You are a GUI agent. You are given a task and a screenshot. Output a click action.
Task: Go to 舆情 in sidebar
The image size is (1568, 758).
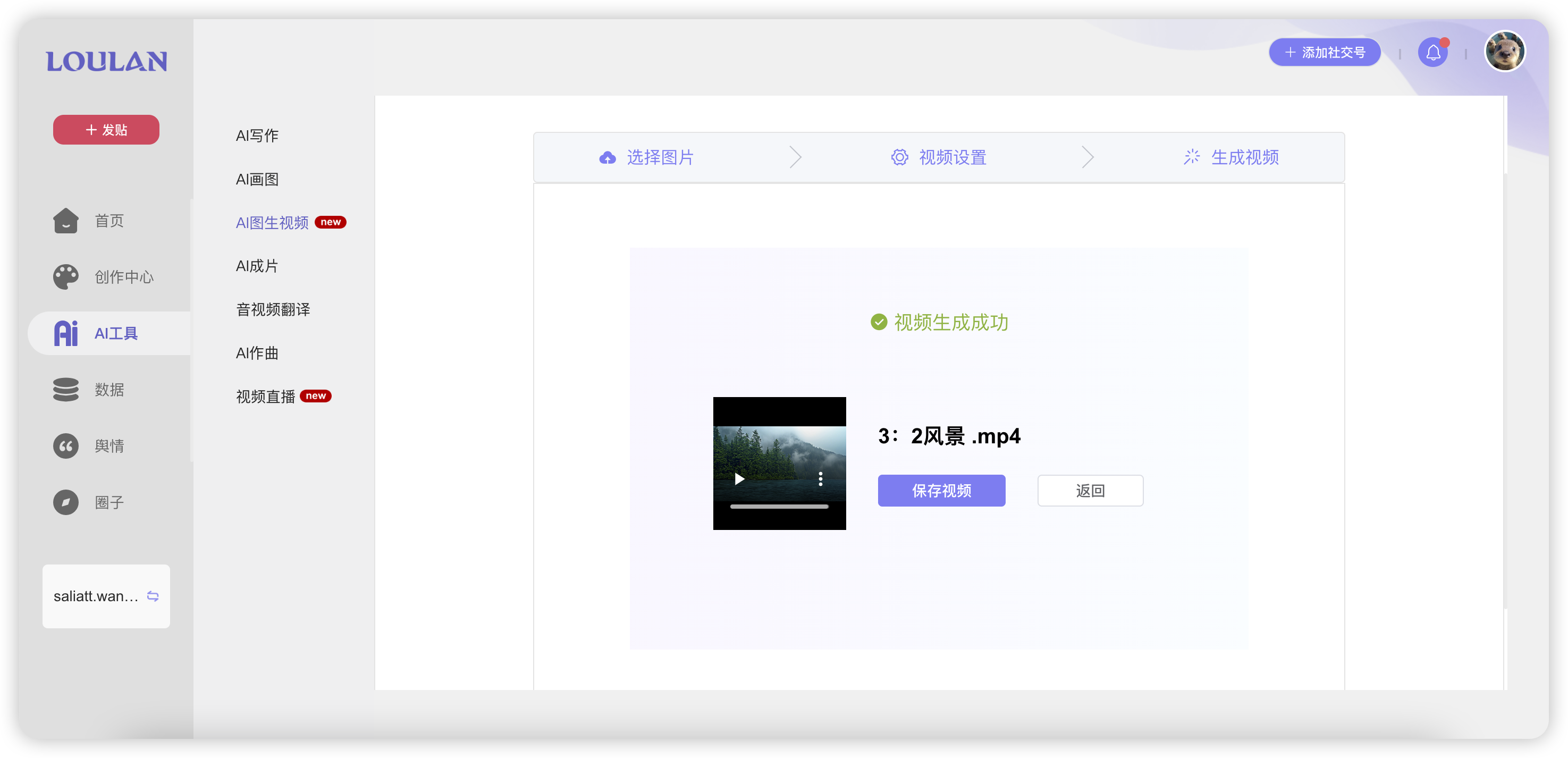(x=109, y=447)
